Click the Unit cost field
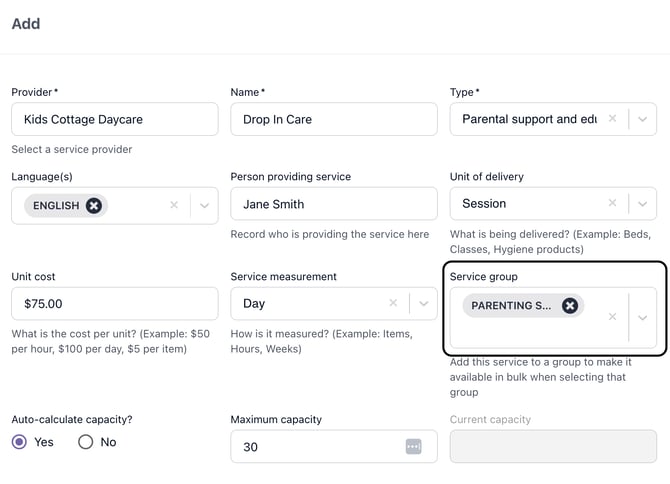670x484 pixels. (114, 304)
